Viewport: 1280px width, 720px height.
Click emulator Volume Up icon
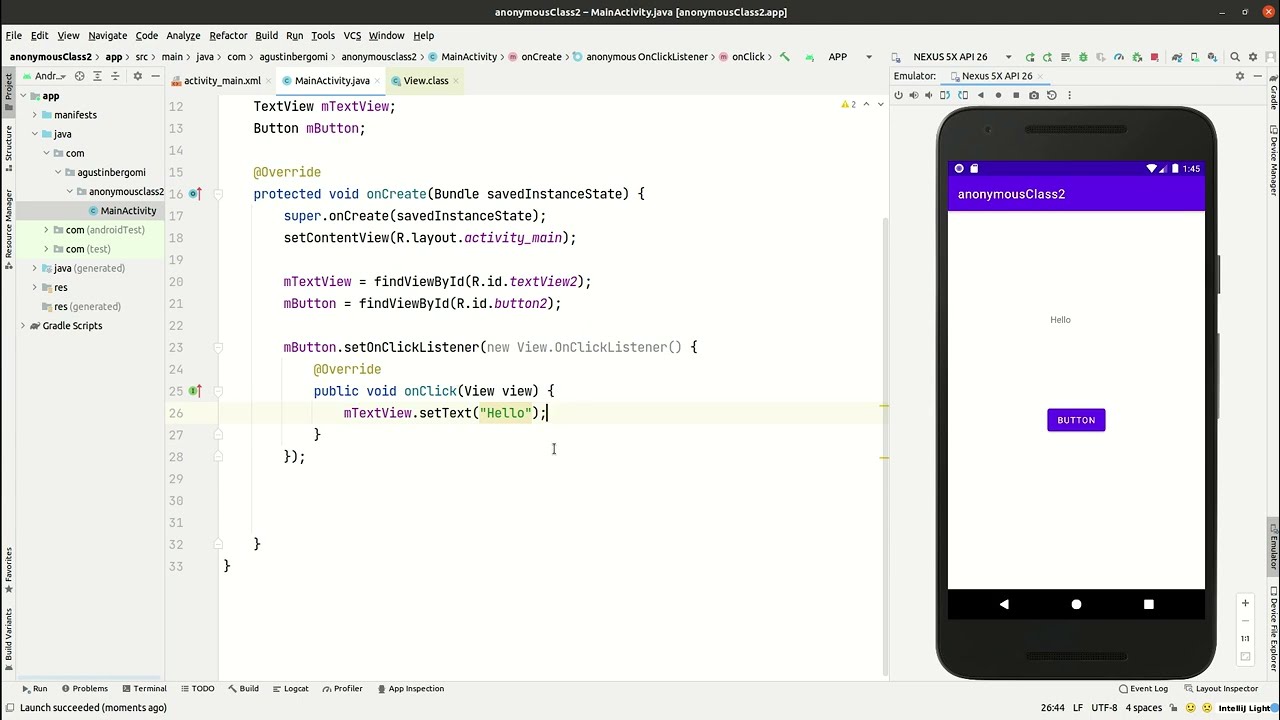pyautogui.click(x=913, y=95)
